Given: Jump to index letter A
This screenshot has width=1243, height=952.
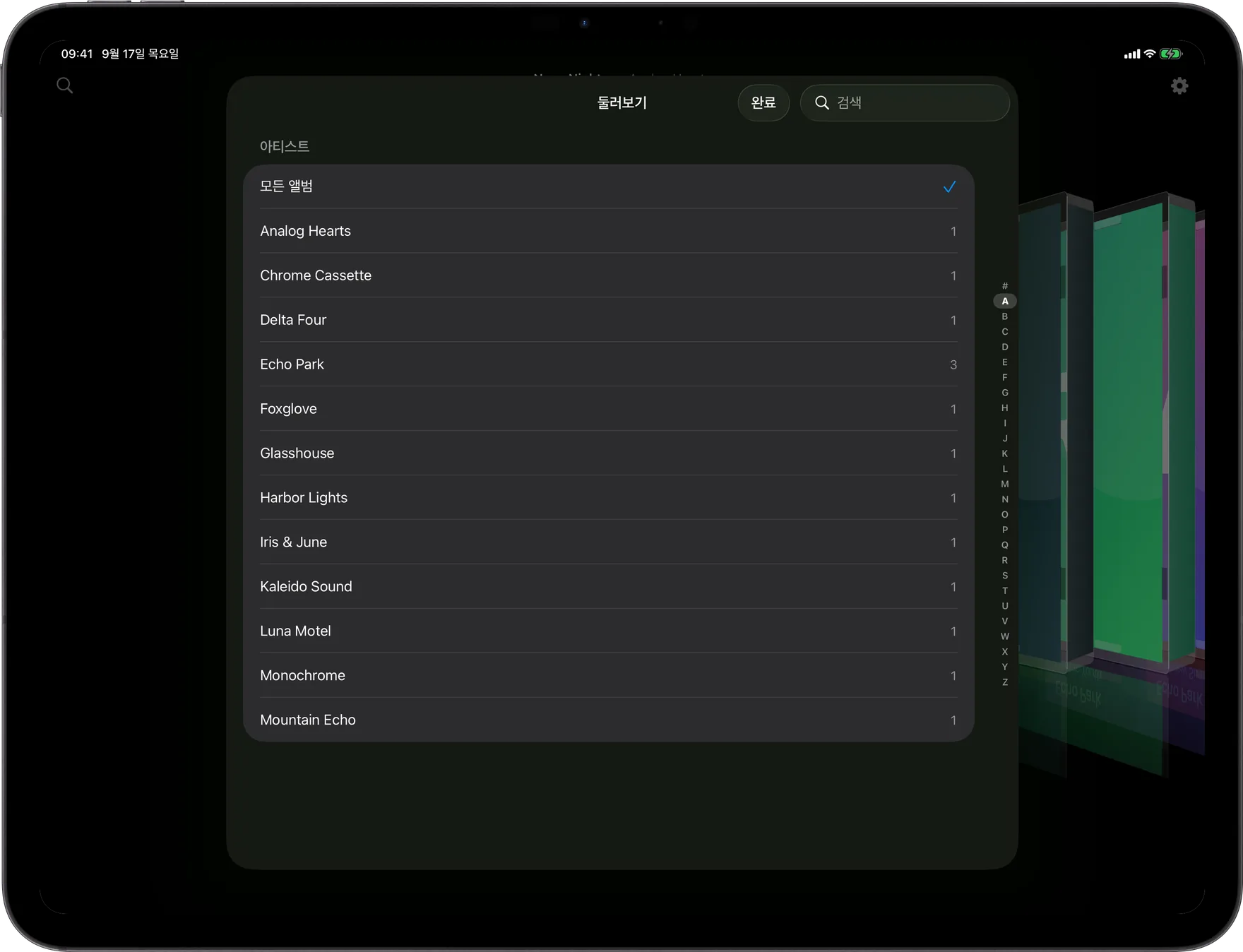Looking at the screenshot, I should (1005, 302).
